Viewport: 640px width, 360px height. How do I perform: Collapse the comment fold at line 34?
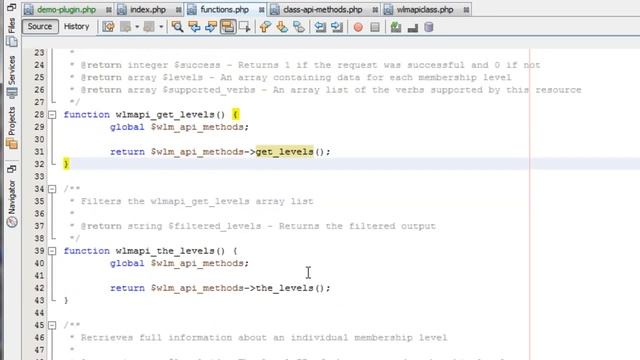52,189
